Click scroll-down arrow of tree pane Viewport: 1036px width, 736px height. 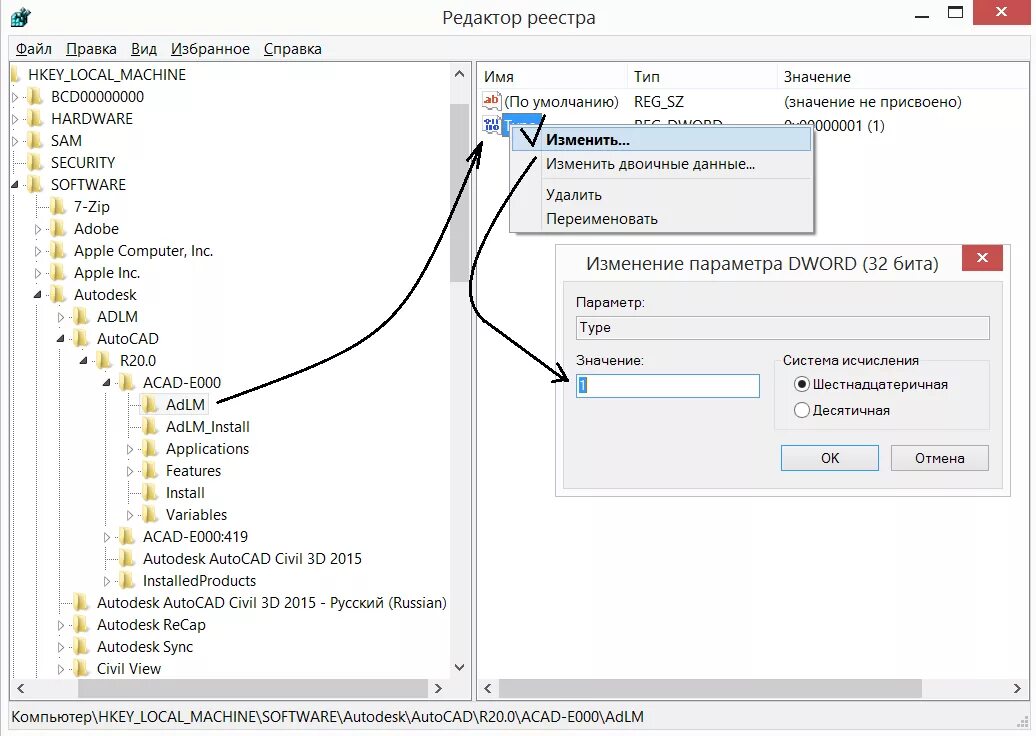click(459, 667)
